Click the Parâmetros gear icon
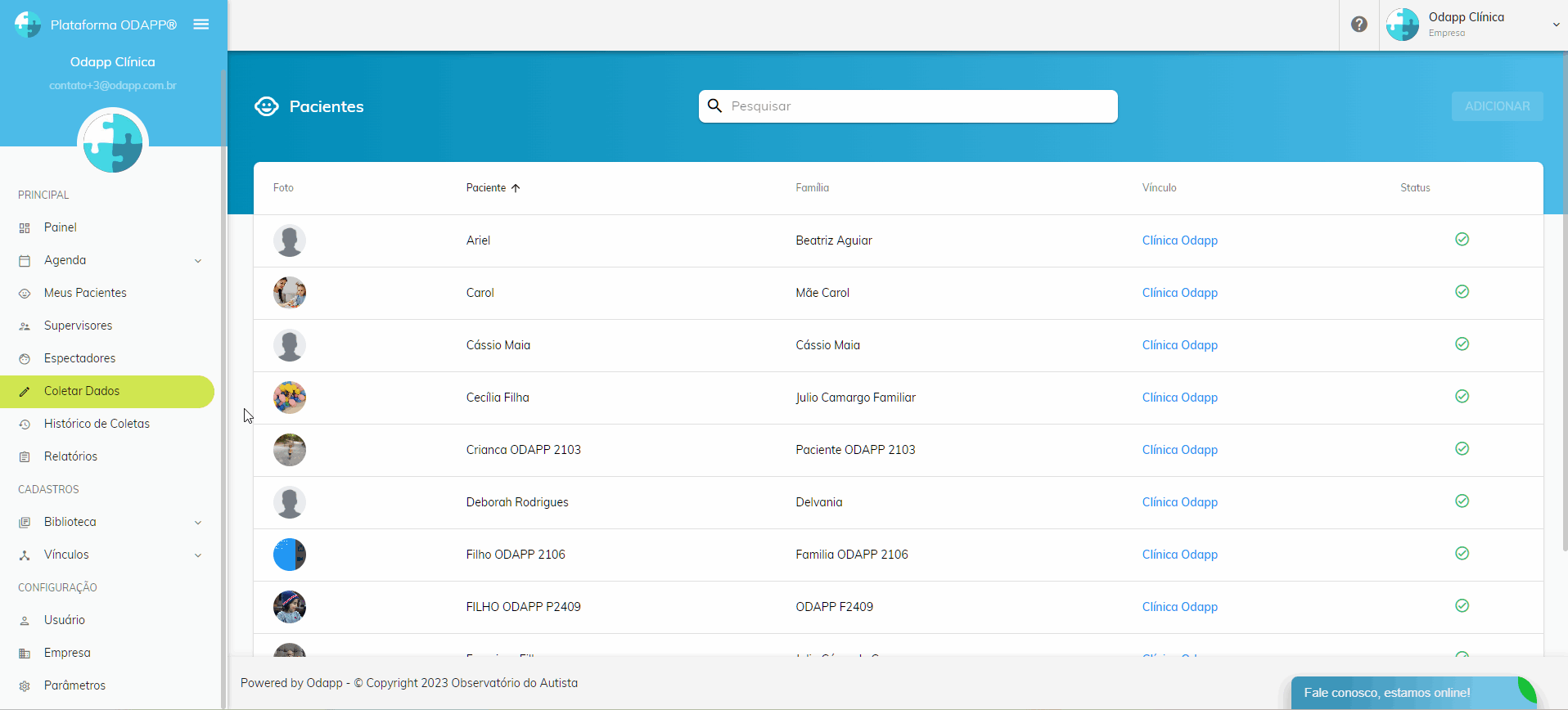1568x710 pixels. pyautogui.click(x=25, y=686)
